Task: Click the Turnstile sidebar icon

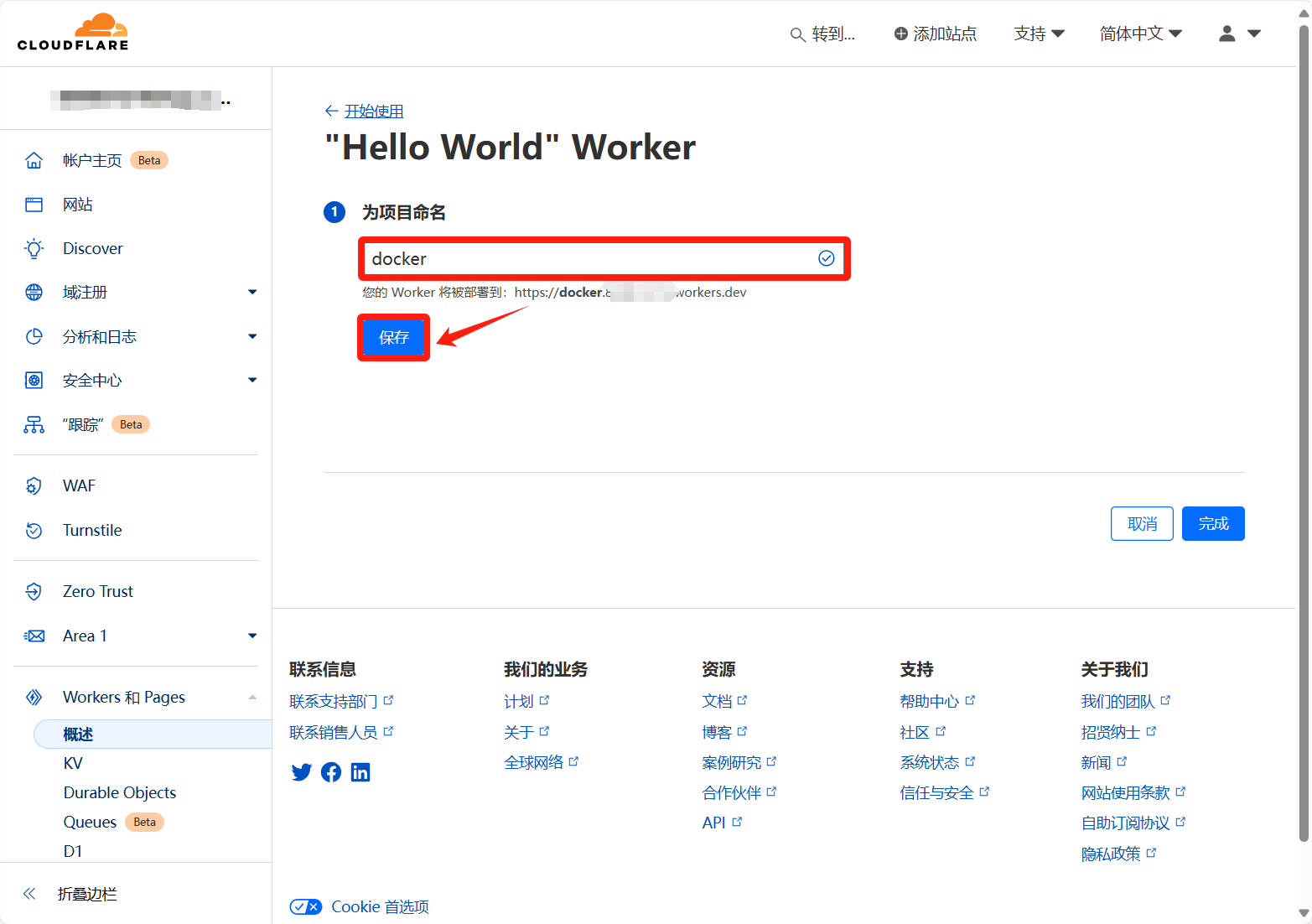Action: click(34, 531)
